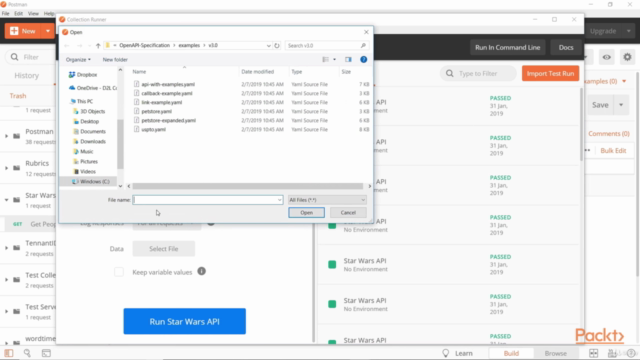Screen dimensions: 640x360
Task: Open Trash in Postman sidebar
Action: coord(18,96)
